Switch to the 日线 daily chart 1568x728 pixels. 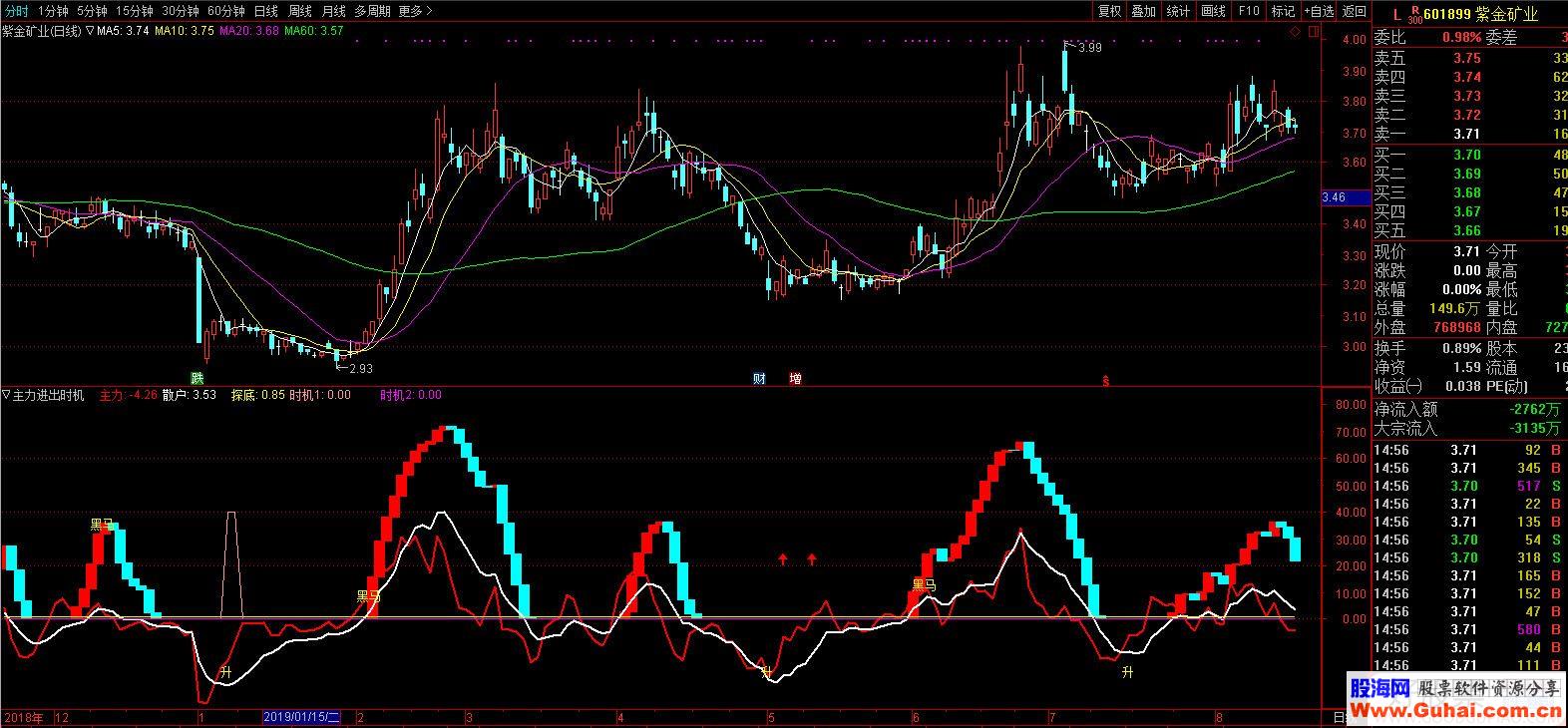[265, 11]
